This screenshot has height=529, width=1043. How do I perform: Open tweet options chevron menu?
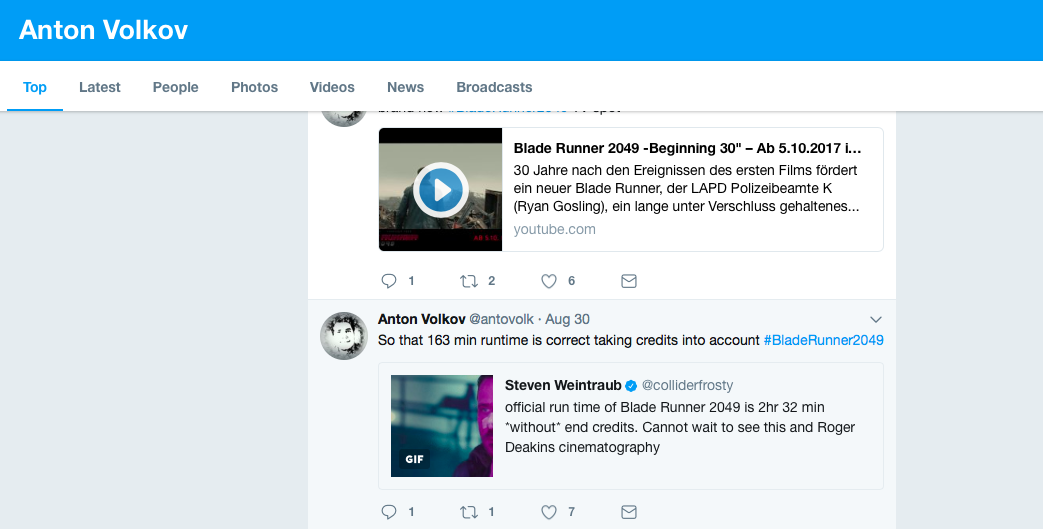877,319
